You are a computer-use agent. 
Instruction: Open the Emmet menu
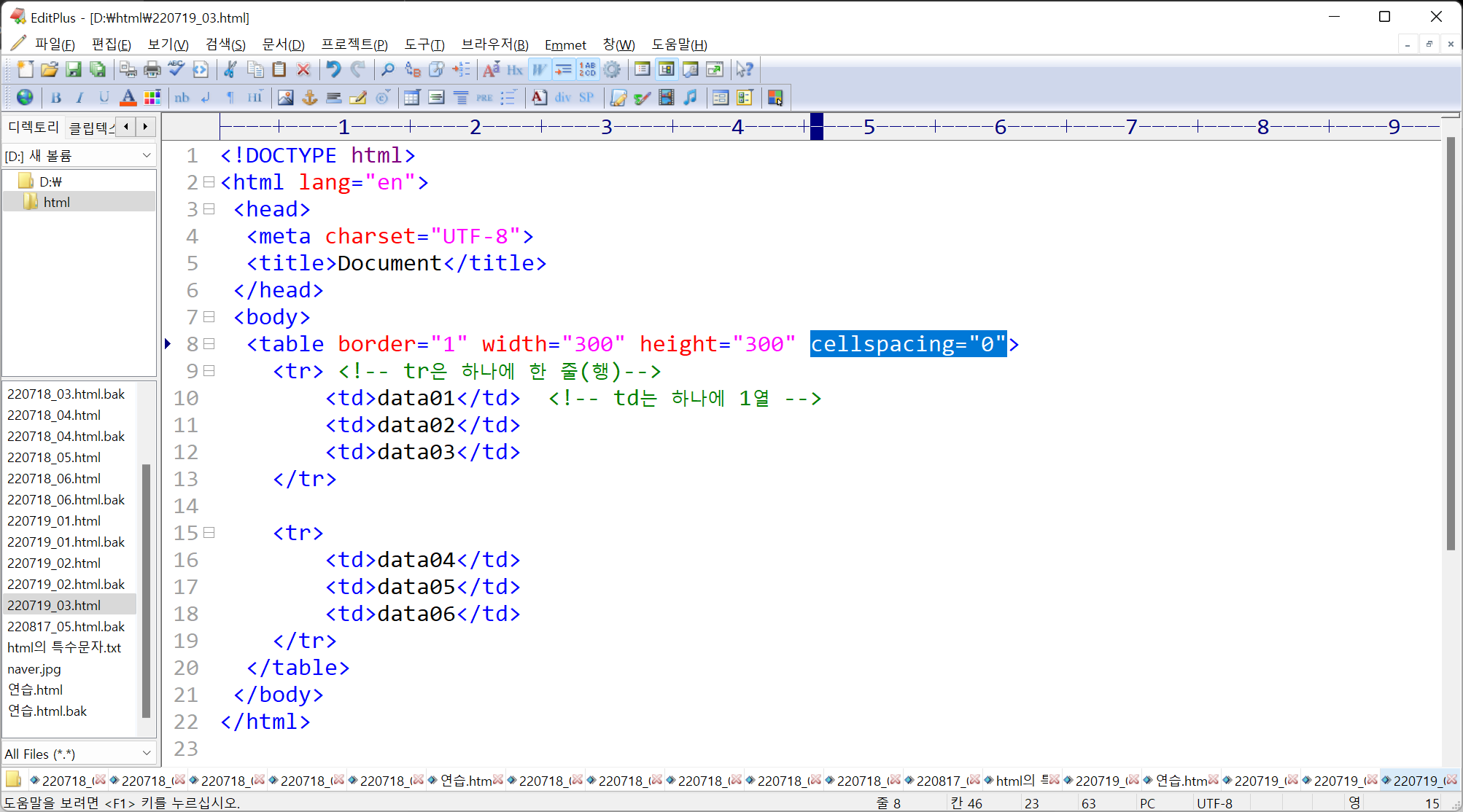click(x=565, y=45)
